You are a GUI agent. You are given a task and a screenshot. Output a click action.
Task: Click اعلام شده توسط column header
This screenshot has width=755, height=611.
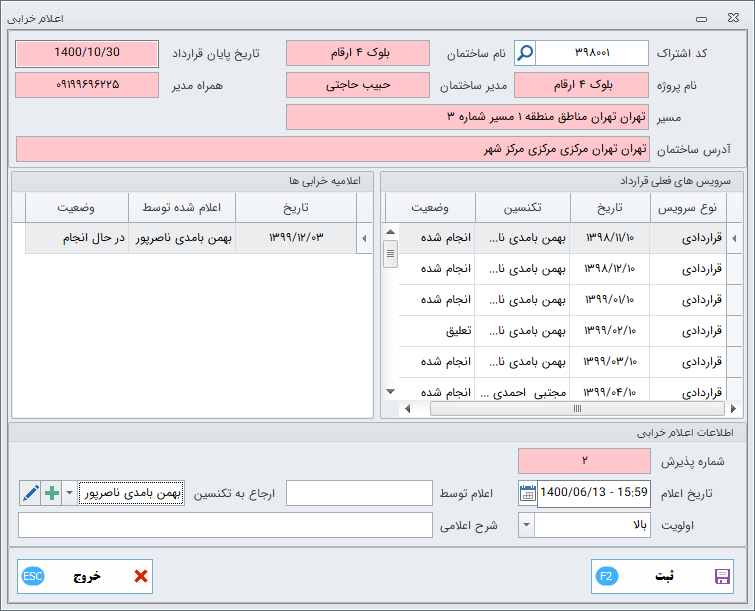182,207
